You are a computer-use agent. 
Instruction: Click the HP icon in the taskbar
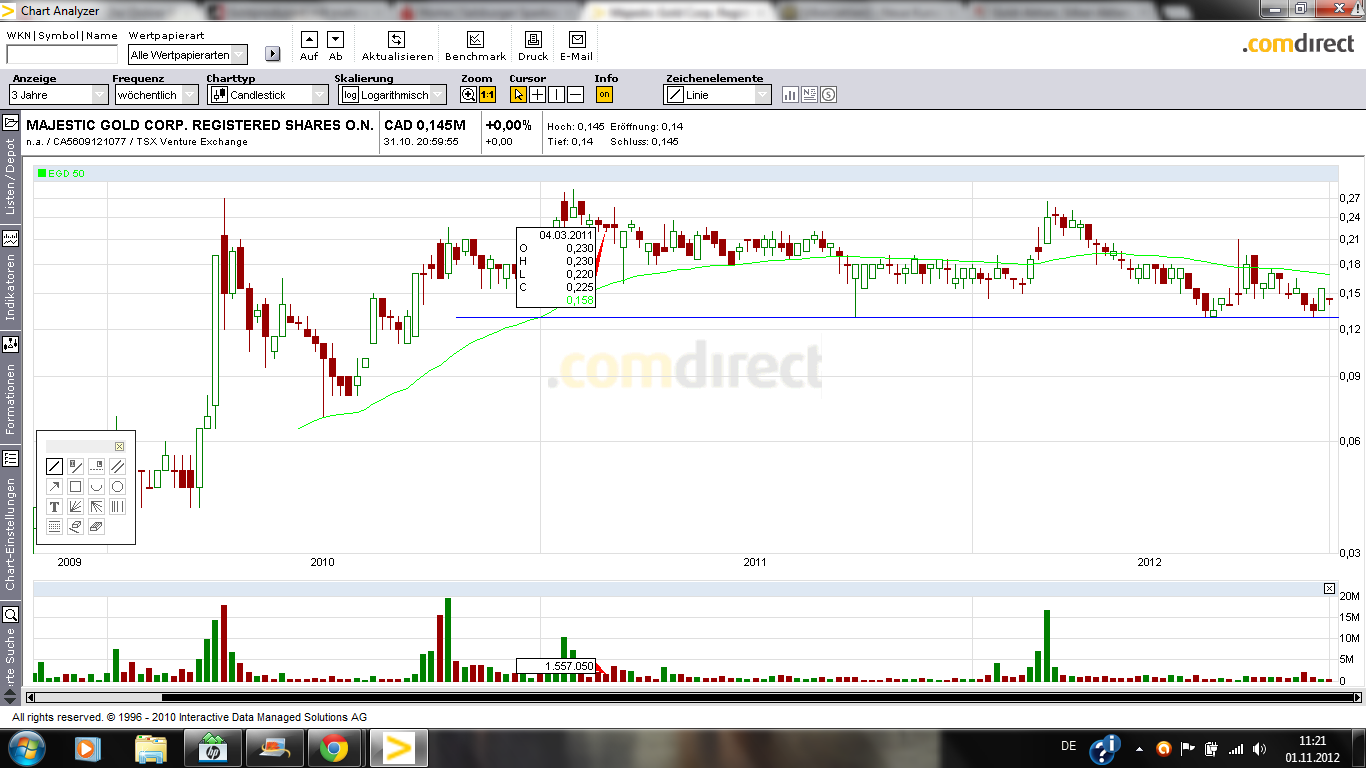(212, 748)
